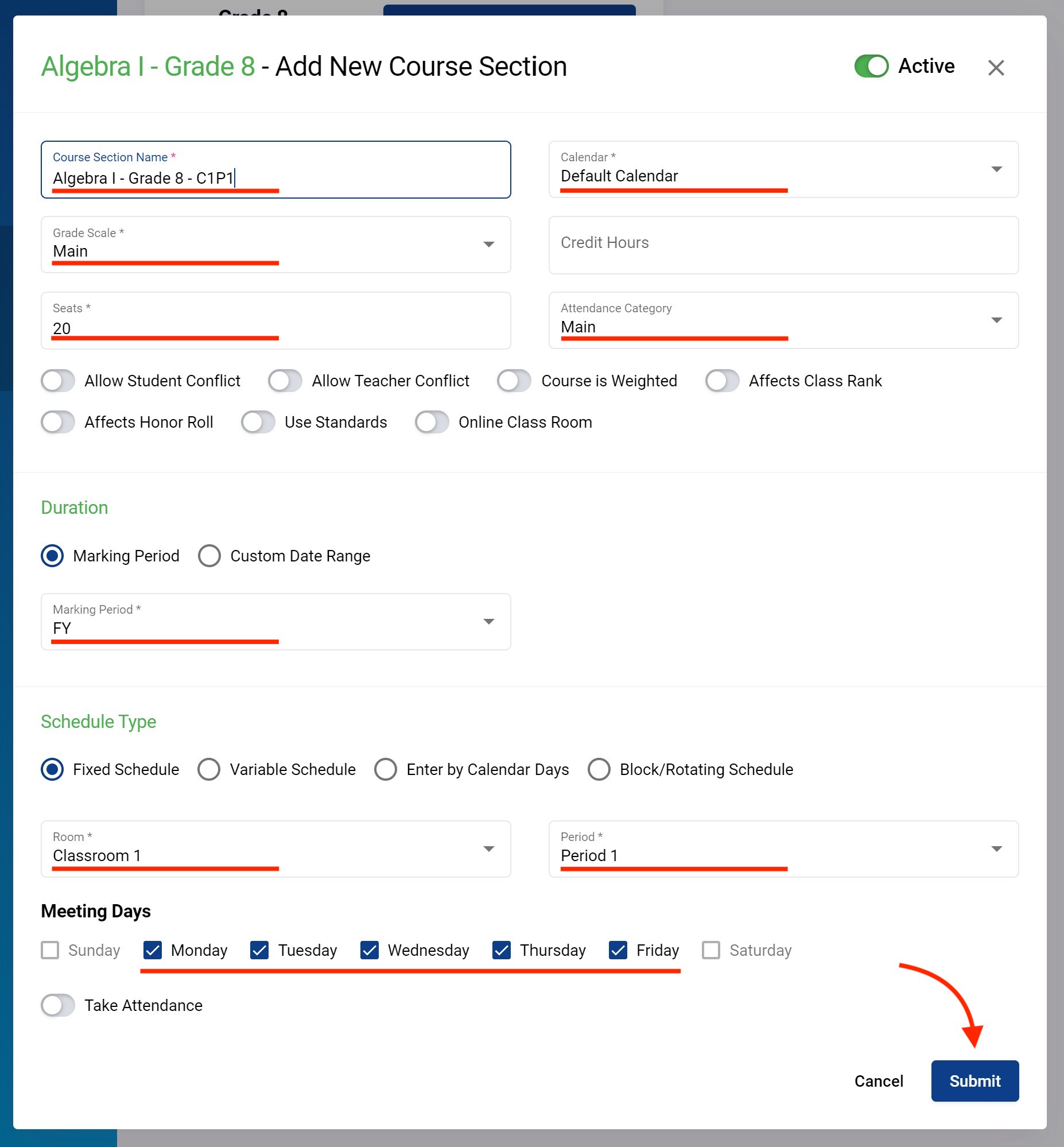The width and height of the screenshot is (1064, 1147).
Task: Uncheck the Wednesday meeting day
Action: click(370, 950)
